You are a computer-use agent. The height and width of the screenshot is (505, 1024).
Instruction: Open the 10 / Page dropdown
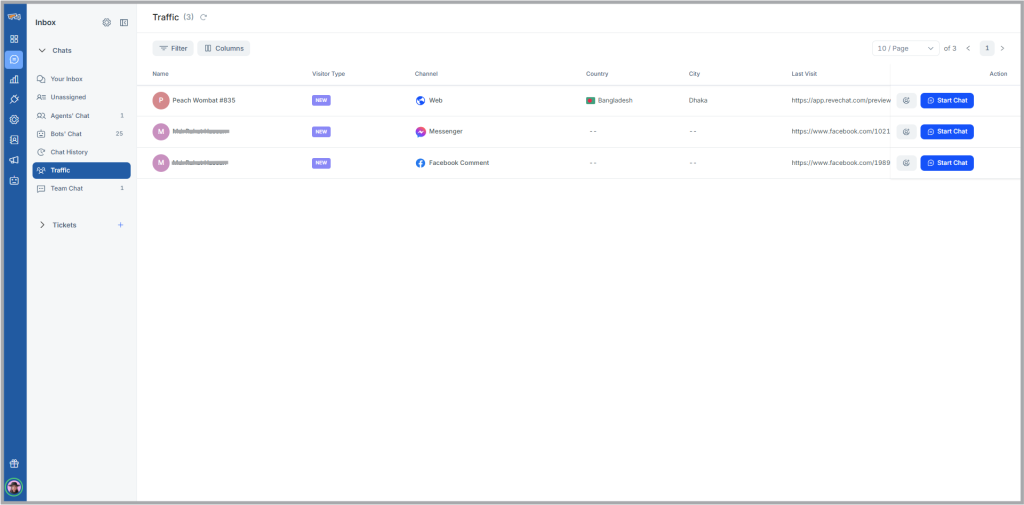point(905,48)
